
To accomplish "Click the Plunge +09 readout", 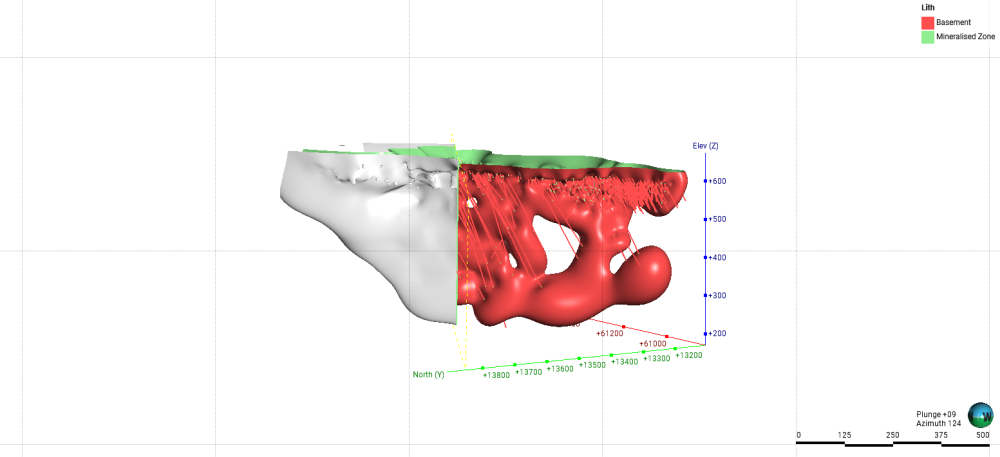I will (x=938, y=414).
